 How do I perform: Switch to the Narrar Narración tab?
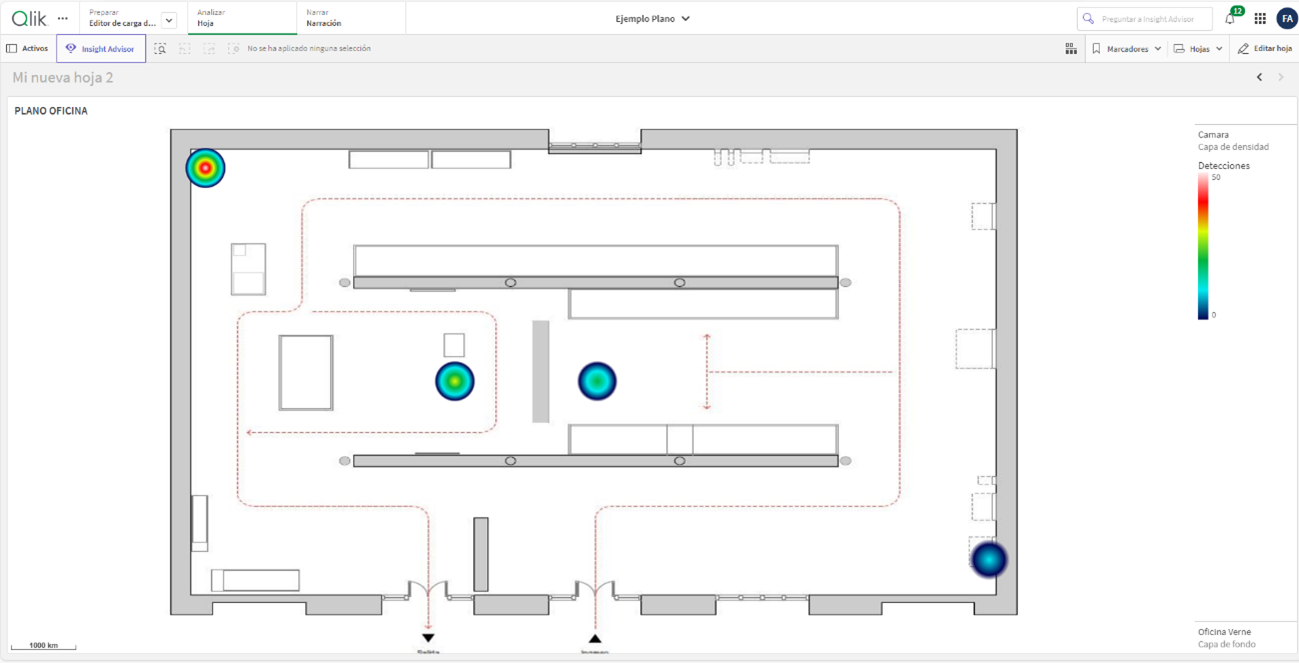click(351, 18)
